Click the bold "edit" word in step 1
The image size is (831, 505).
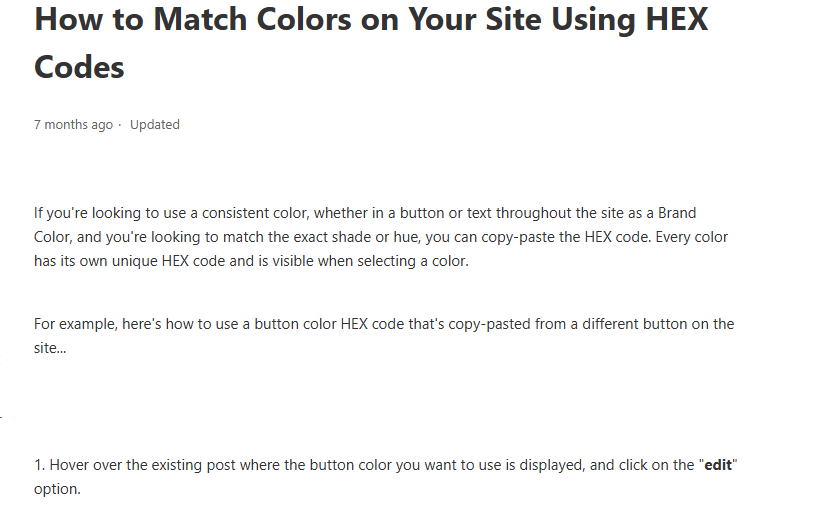pos(718,465)
